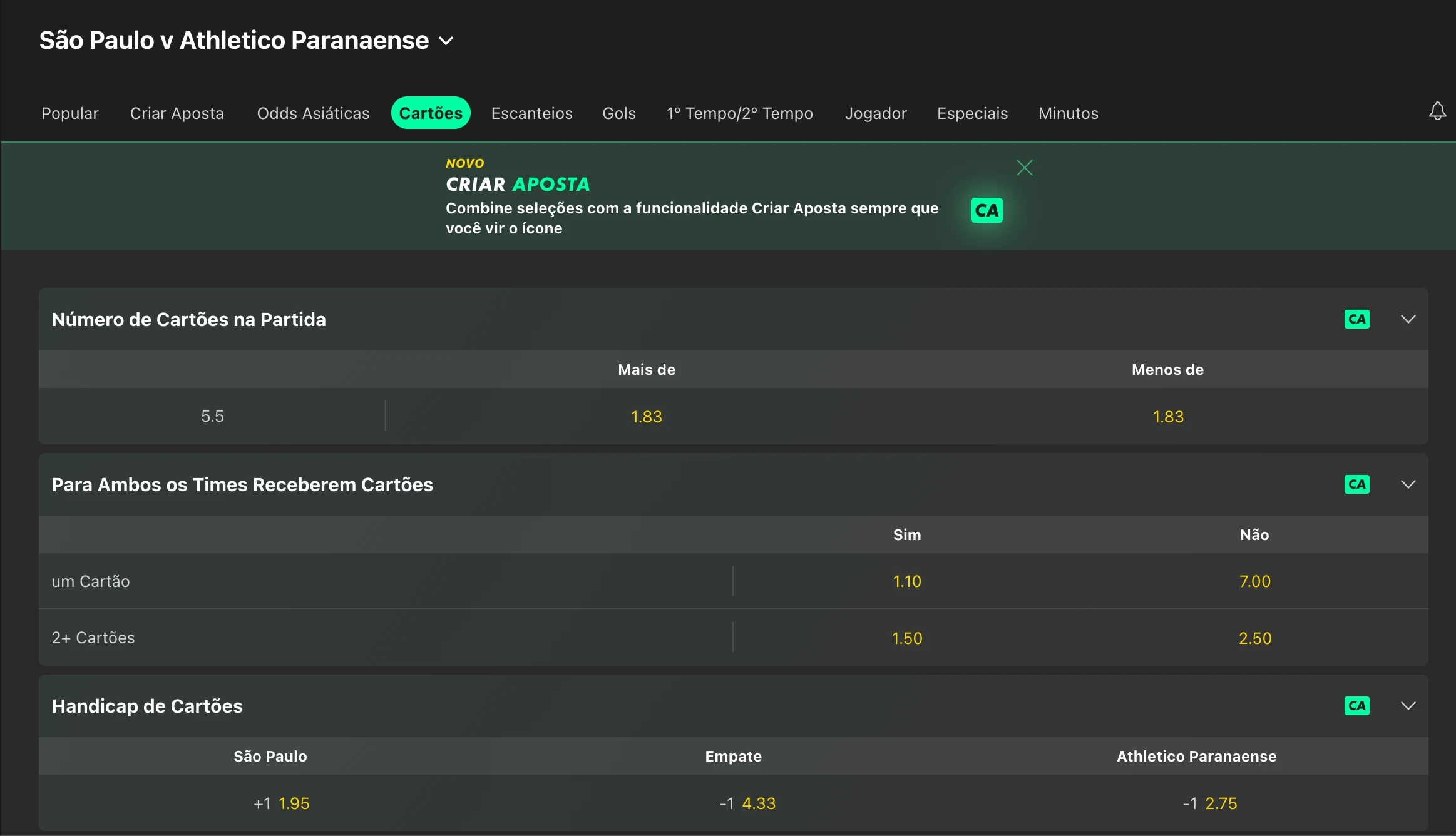
Task: Click the Para Ambos os Times Receberem Cartões heading
Action: click(242, 485)
